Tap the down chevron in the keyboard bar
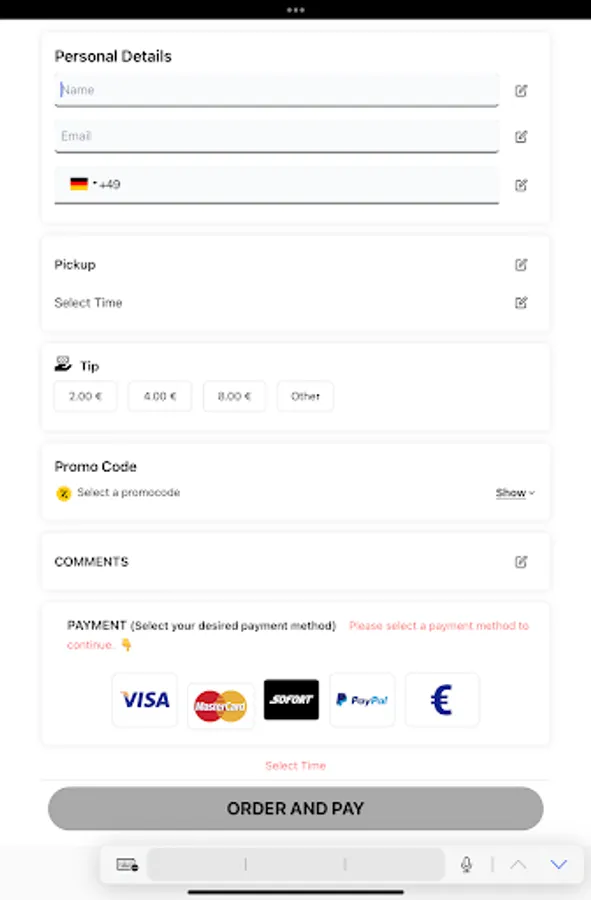The height and width of the screenshot is (900, 591). coord(557,864)
